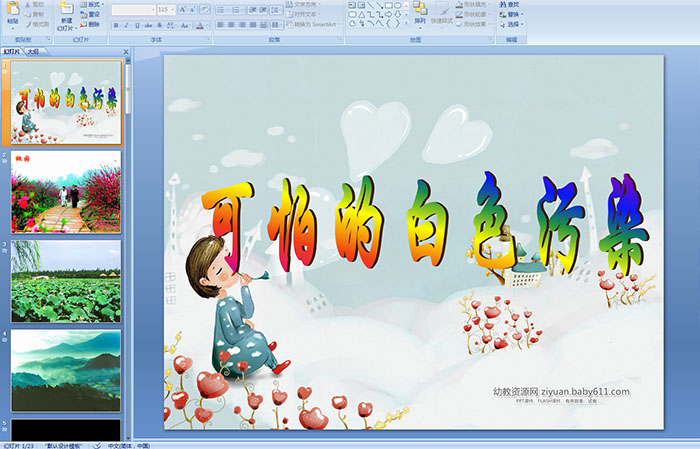Click Shape Outline (形状轮廓)
Viewport: 700px width, 449px height.
point(472,14)
